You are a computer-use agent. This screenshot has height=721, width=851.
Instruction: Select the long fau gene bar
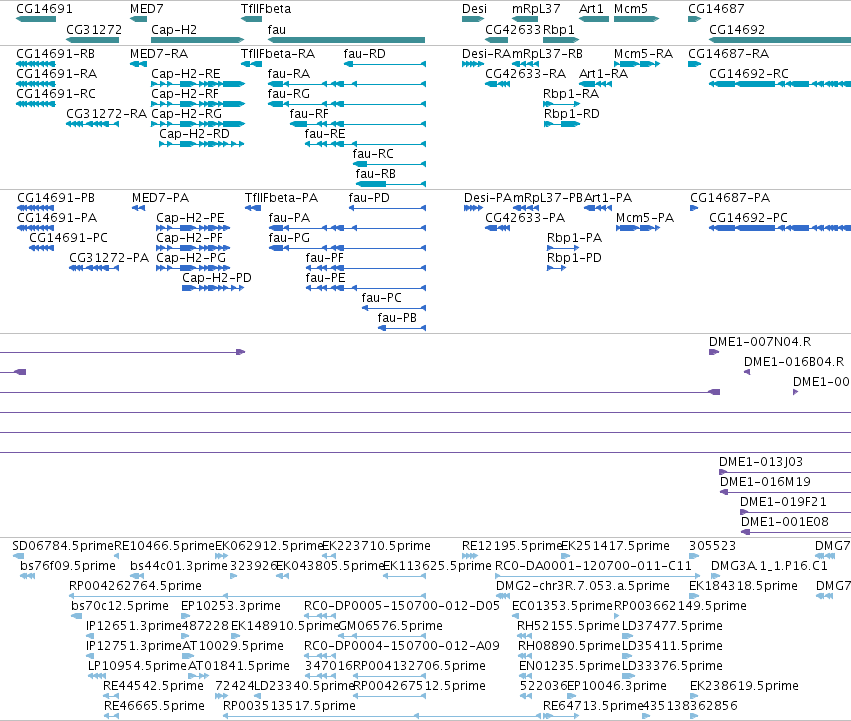(346, 40)
